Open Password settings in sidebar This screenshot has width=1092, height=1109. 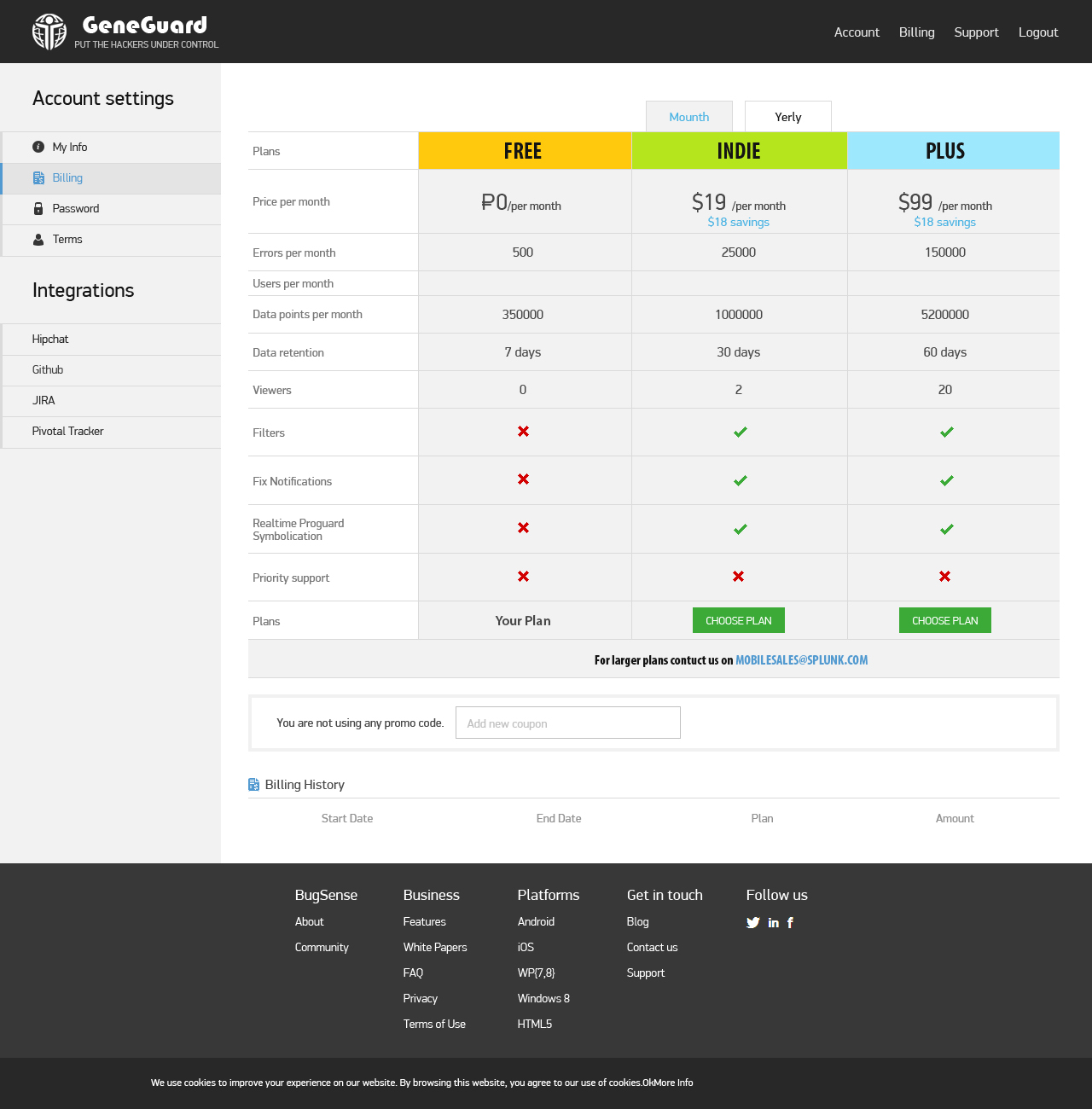click(111, 209)
